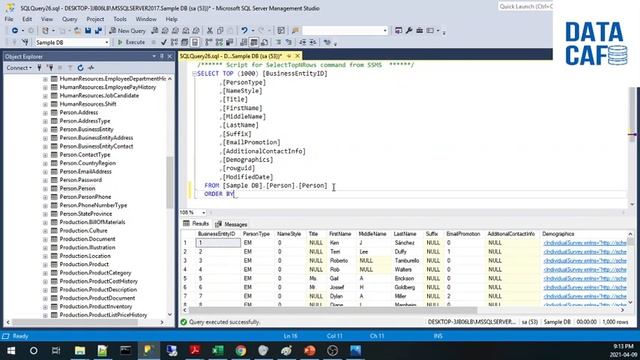The width and height of the screenshot is (640, 360).
Task: Open the row 5 Demographics XML link
Action: click(x=585, y=278)
